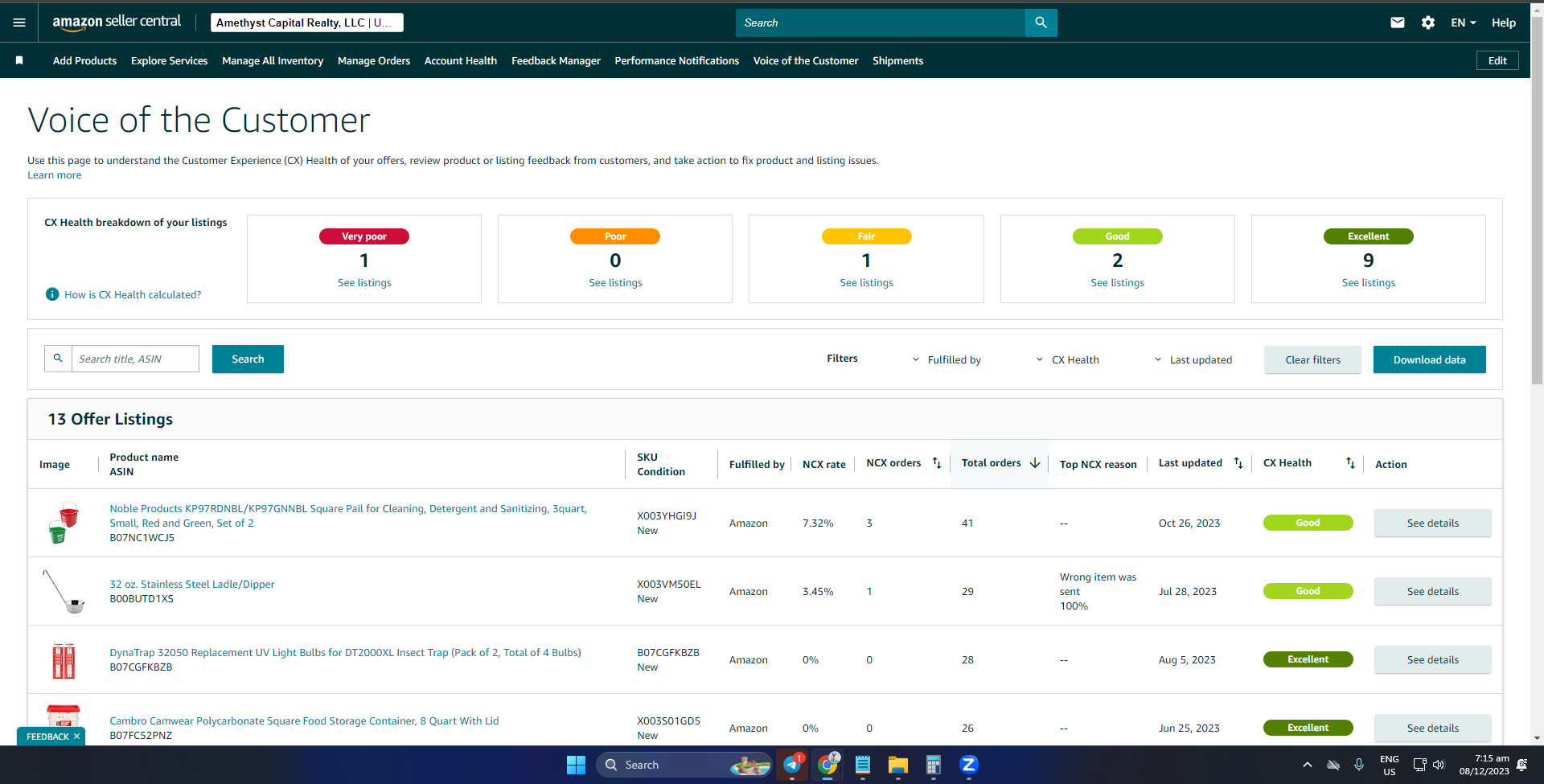The width and height of the screenshot is (1544, 784).
Task: Open the Last updated filter dropdown
Action: pos(1193,359)
